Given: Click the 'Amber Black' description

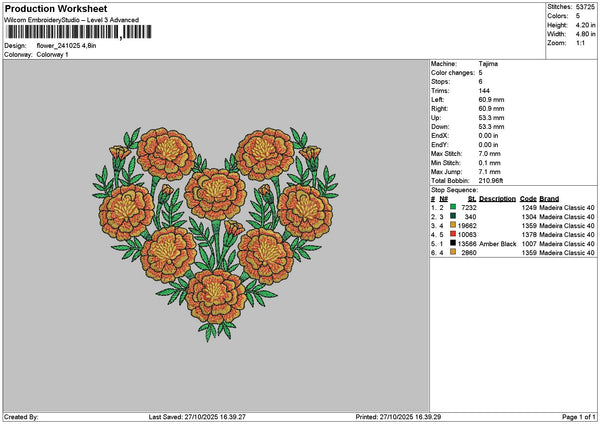Looking at the screenshot, I should tap(498, 244).
